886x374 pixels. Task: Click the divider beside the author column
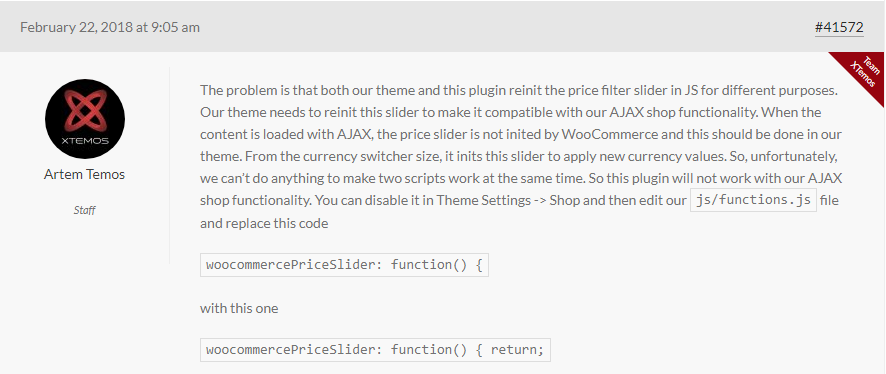(x=170, y=166)
